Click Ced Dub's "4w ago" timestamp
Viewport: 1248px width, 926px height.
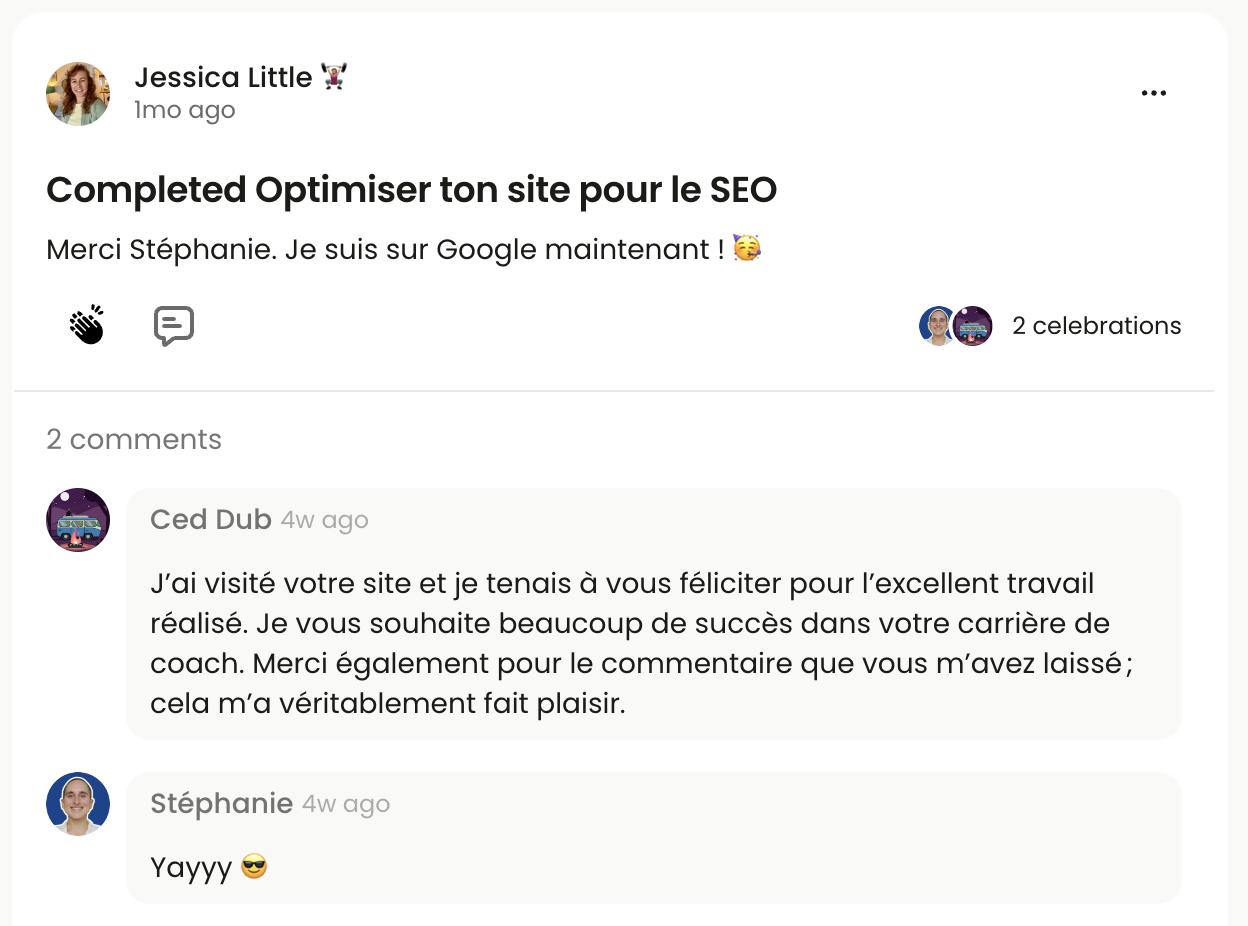tap(324, 521)
